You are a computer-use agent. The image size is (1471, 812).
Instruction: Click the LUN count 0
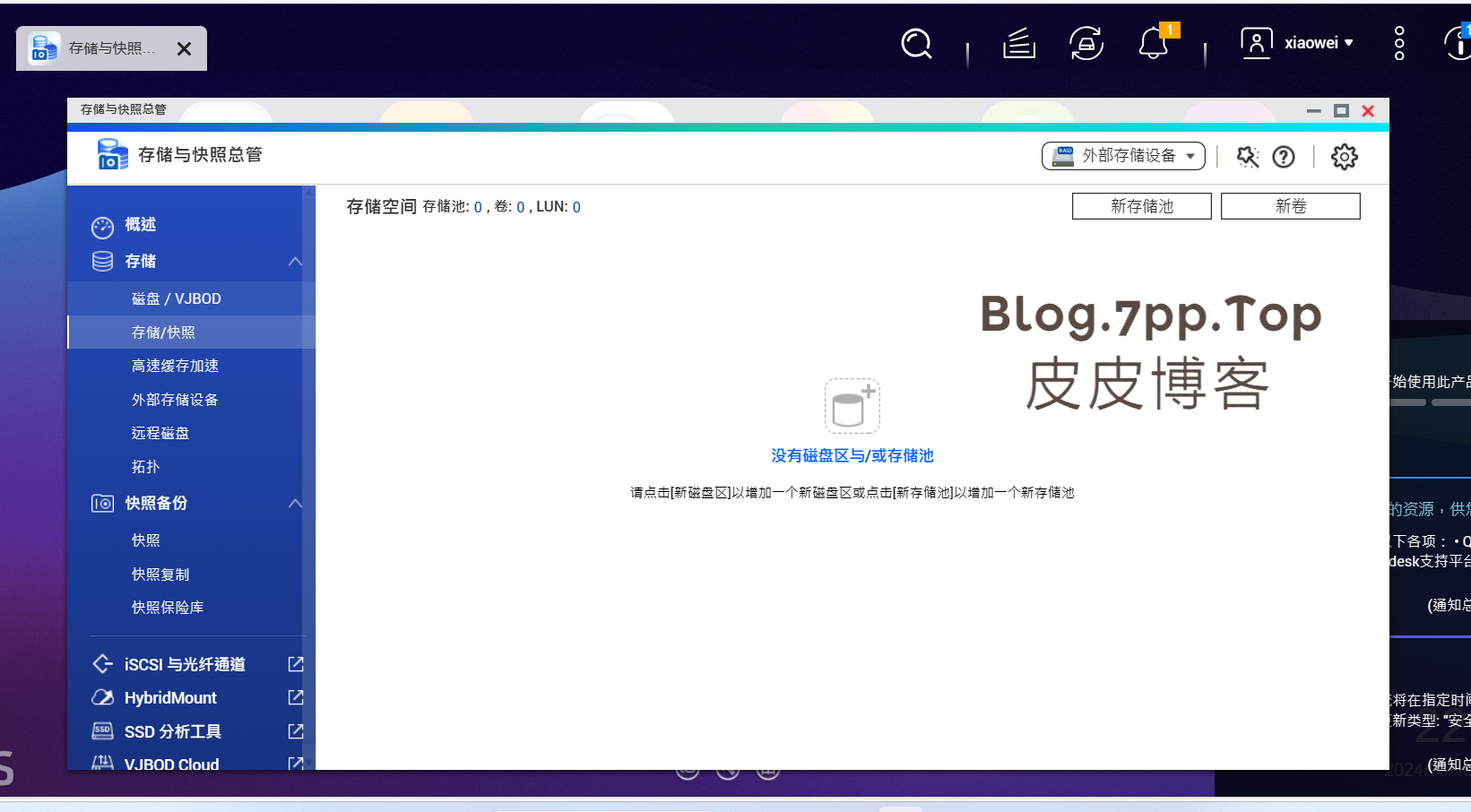pyautogui.click(x=576, y=207)
